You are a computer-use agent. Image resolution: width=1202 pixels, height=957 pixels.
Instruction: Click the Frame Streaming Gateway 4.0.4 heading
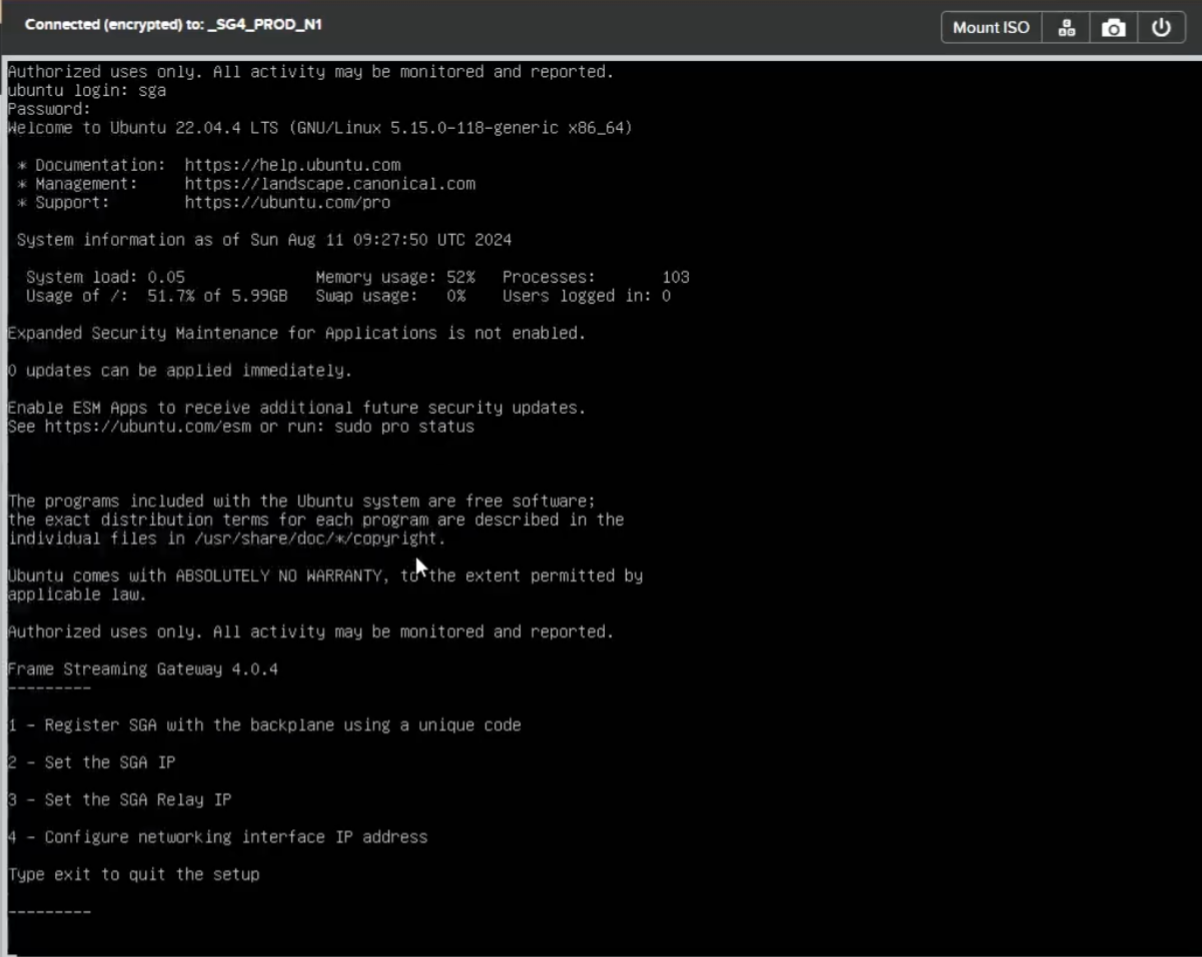coord(142,669)
